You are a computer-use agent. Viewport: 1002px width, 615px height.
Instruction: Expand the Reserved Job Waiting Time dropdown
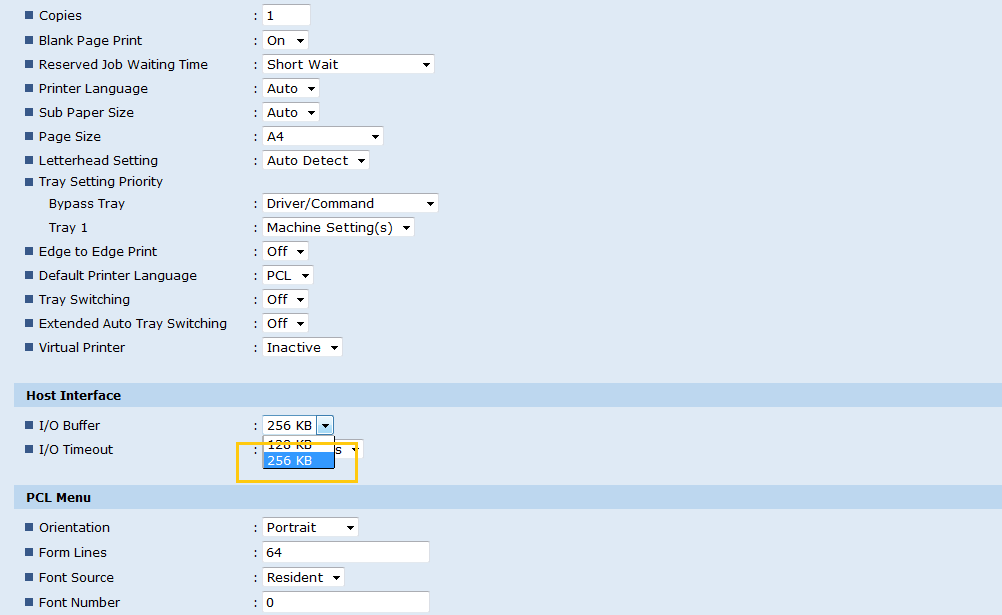point(347,65)
